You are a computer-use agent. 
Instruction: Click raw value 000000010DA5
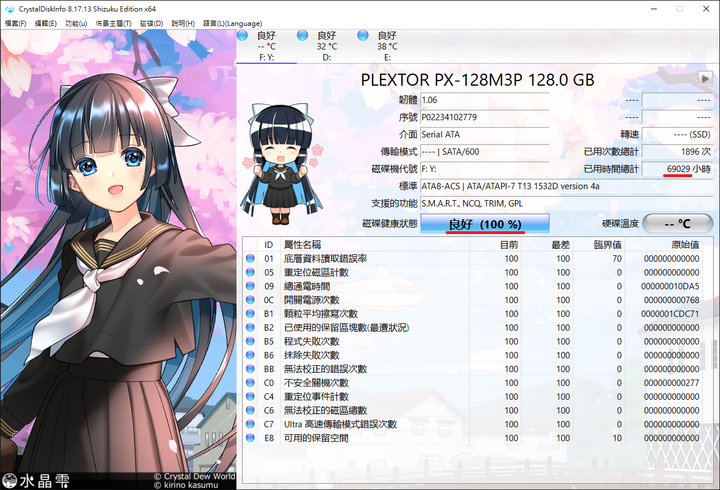tap(670, 286)
